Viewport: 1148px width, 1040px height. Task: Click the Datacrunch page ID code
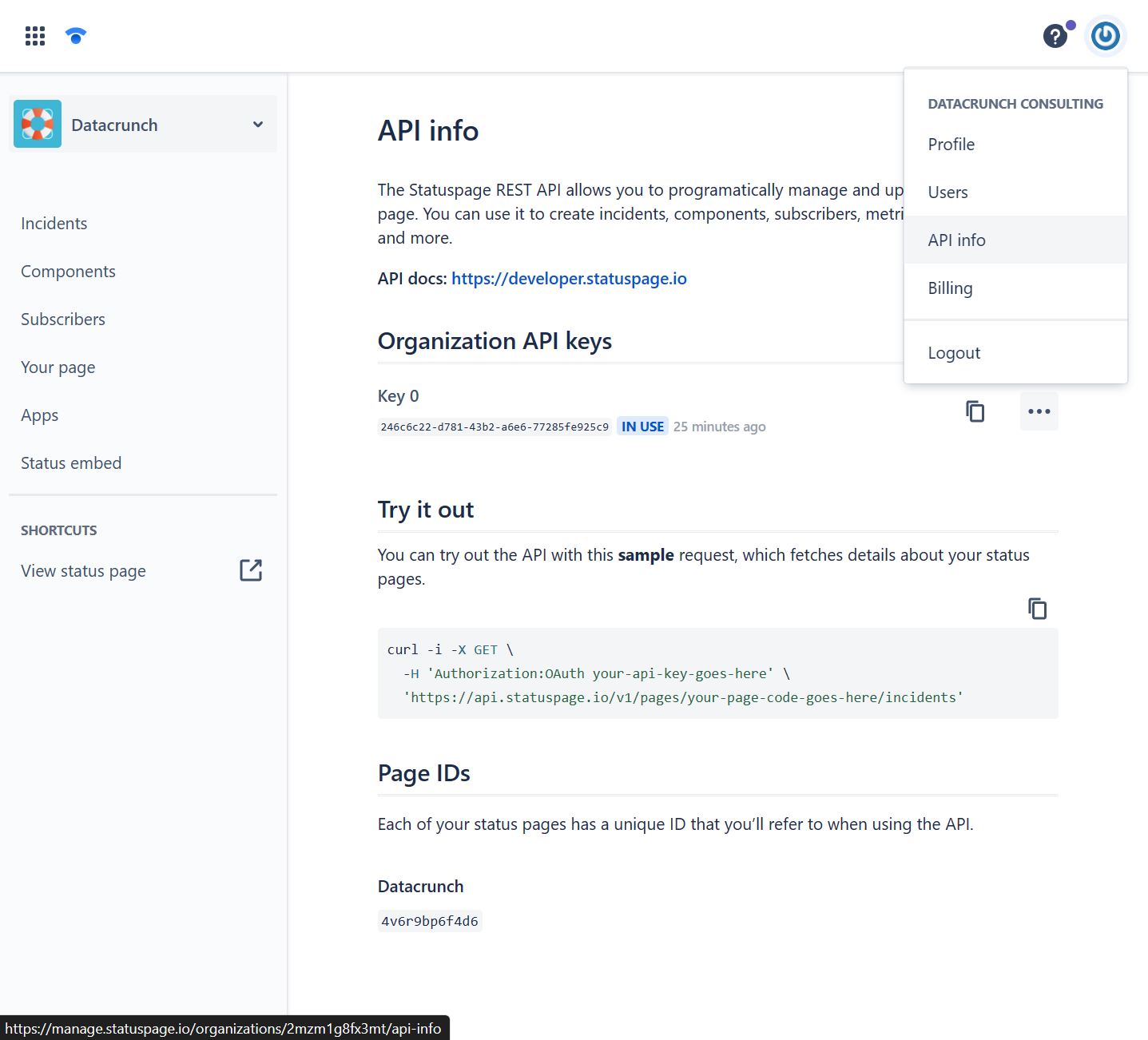point(430,921)
